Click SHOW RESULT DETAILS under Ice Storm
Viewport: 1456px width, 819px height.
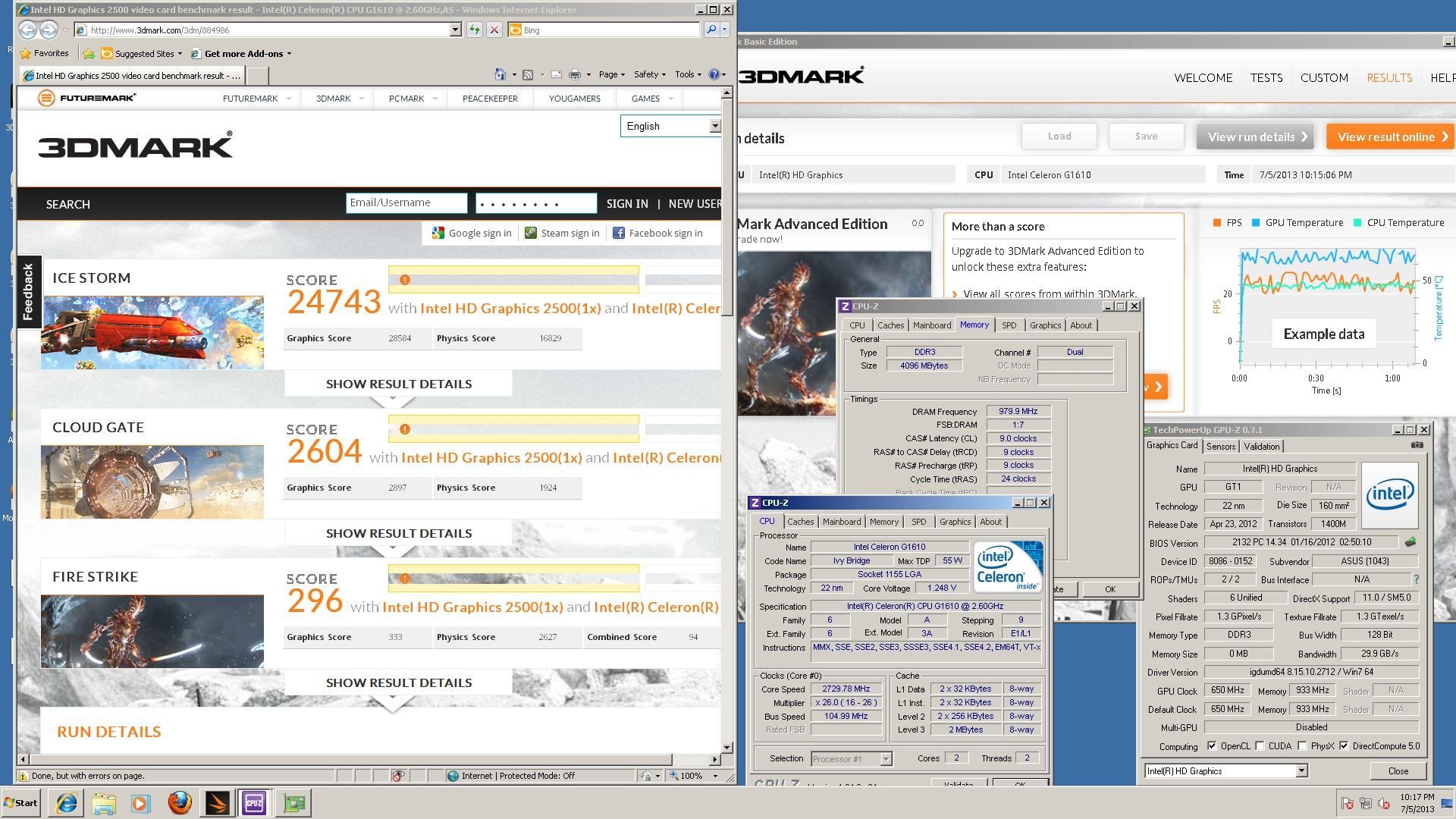[398, 384]
